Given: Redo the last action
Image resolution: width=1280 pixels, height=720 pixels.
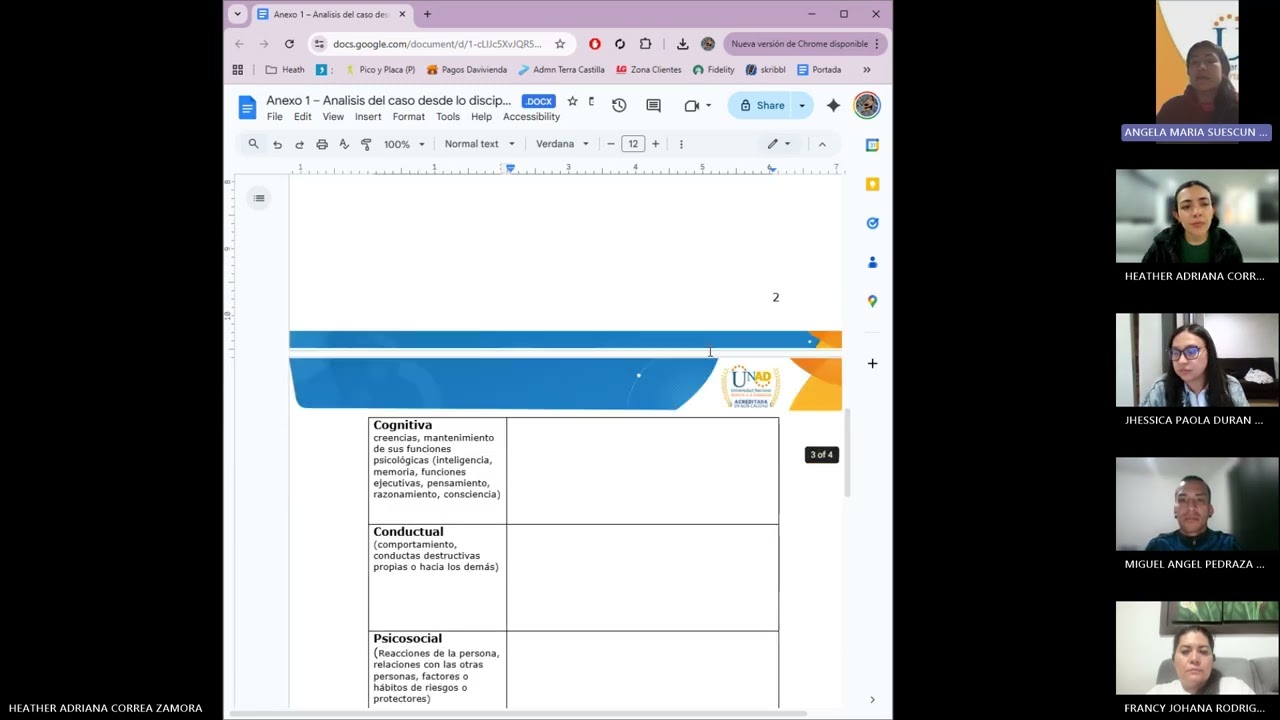Looking at the screenshot, I should coord(299,144).
